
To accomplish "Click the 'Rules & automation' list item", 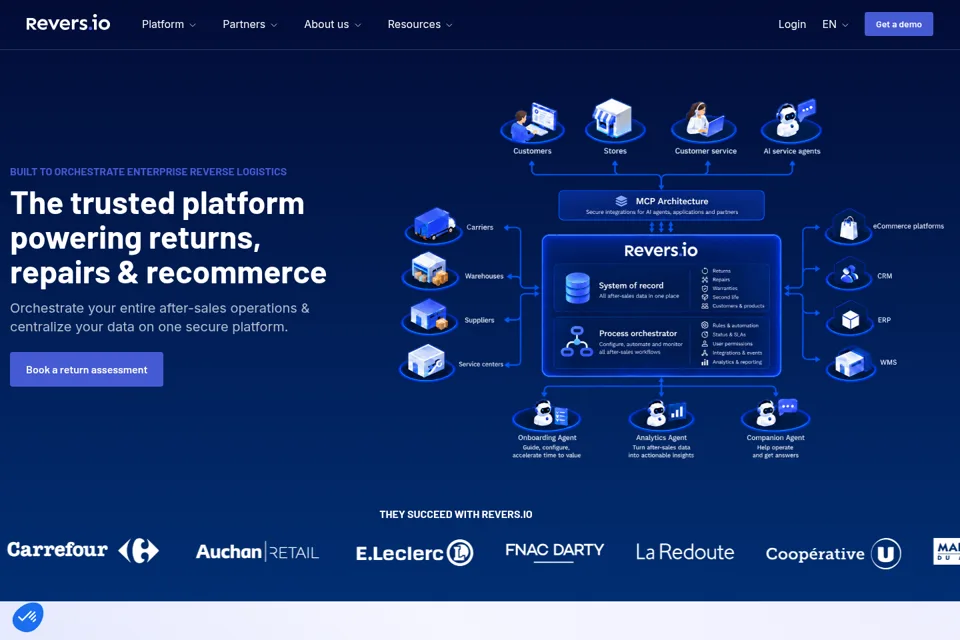I will pyautogui.click(x=730, y=325).
